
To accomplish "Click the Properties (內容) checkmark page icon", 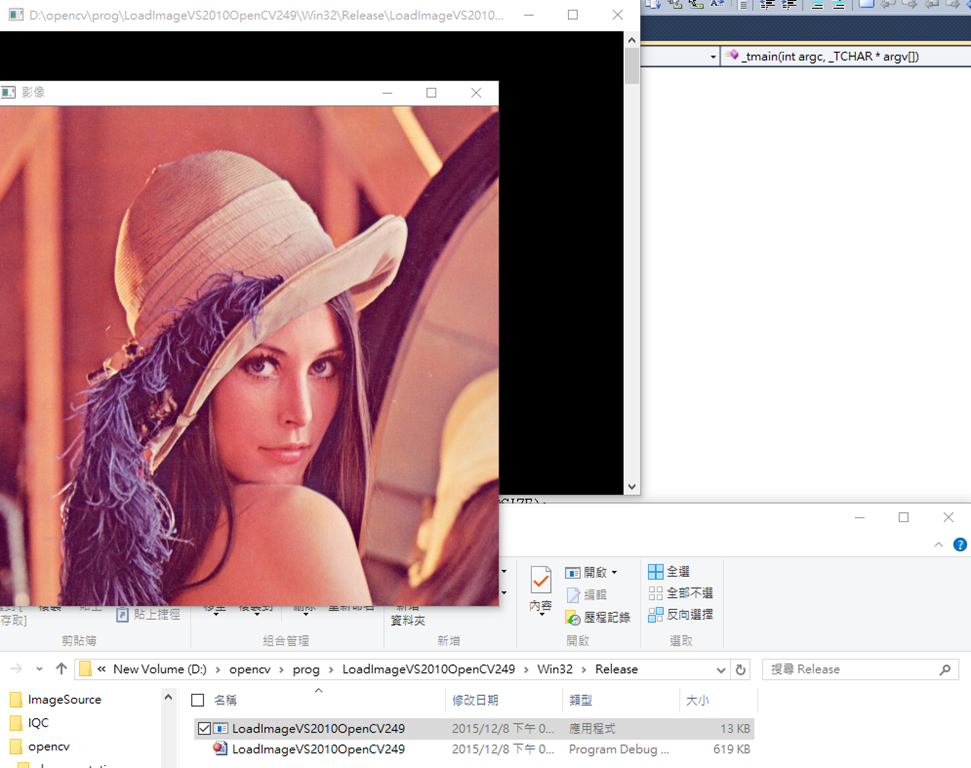I will (x=541, y=580).
